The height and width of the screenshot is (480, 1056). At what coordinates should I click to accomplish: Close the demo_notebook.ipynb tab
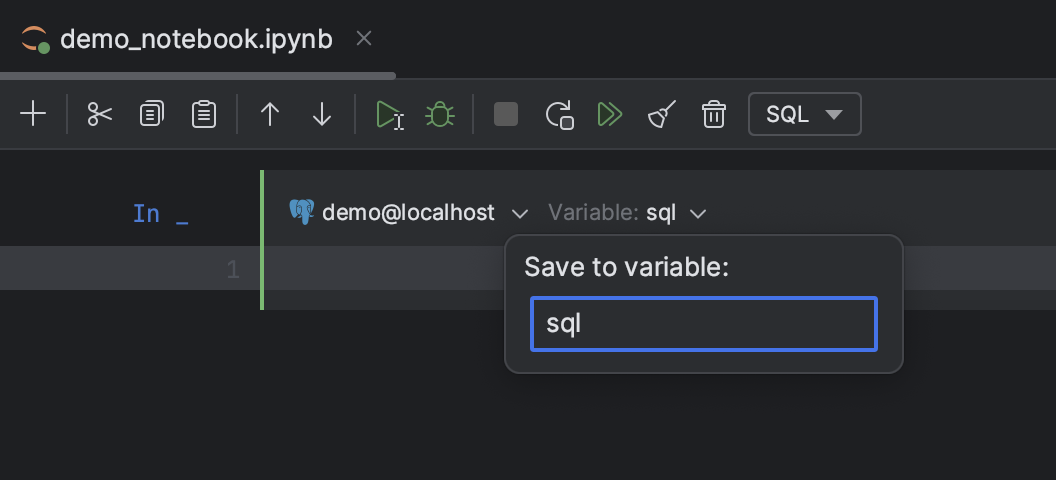(364, 39)
